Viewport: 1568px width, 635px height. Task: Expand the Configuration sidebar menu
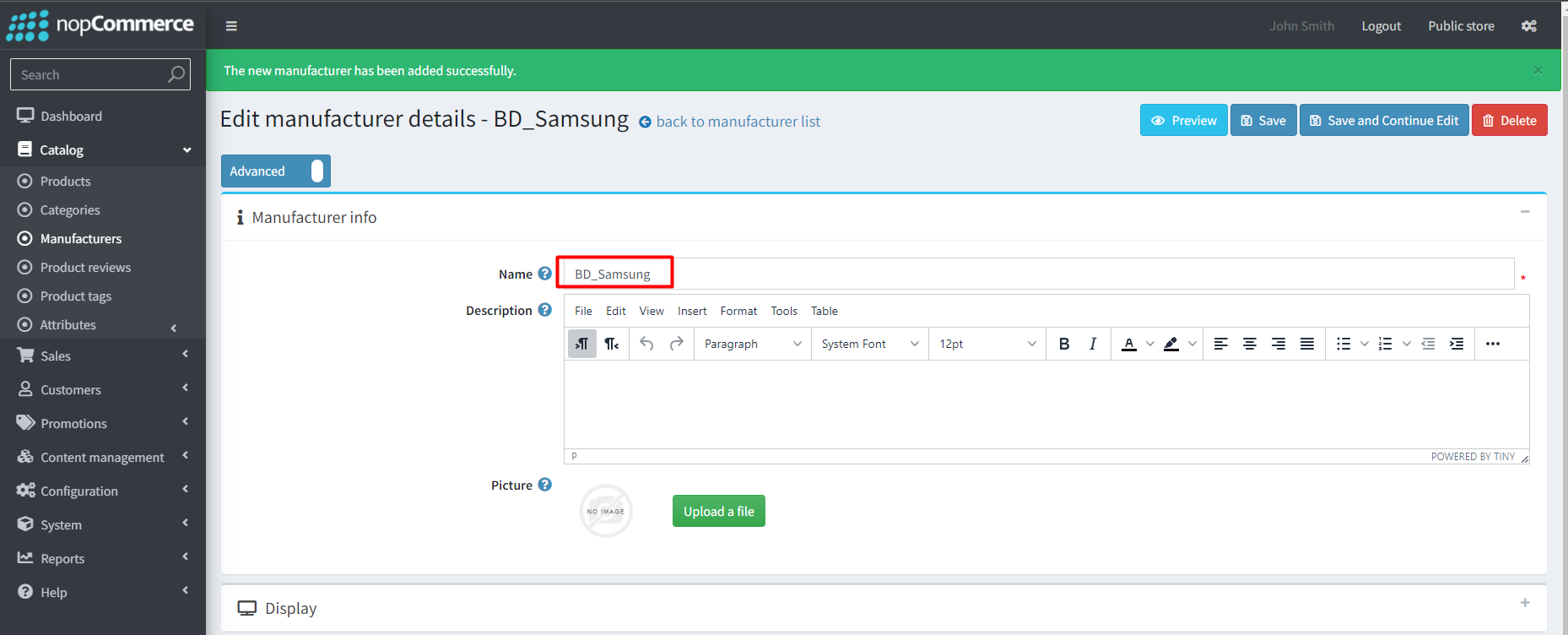coord(103,491)
